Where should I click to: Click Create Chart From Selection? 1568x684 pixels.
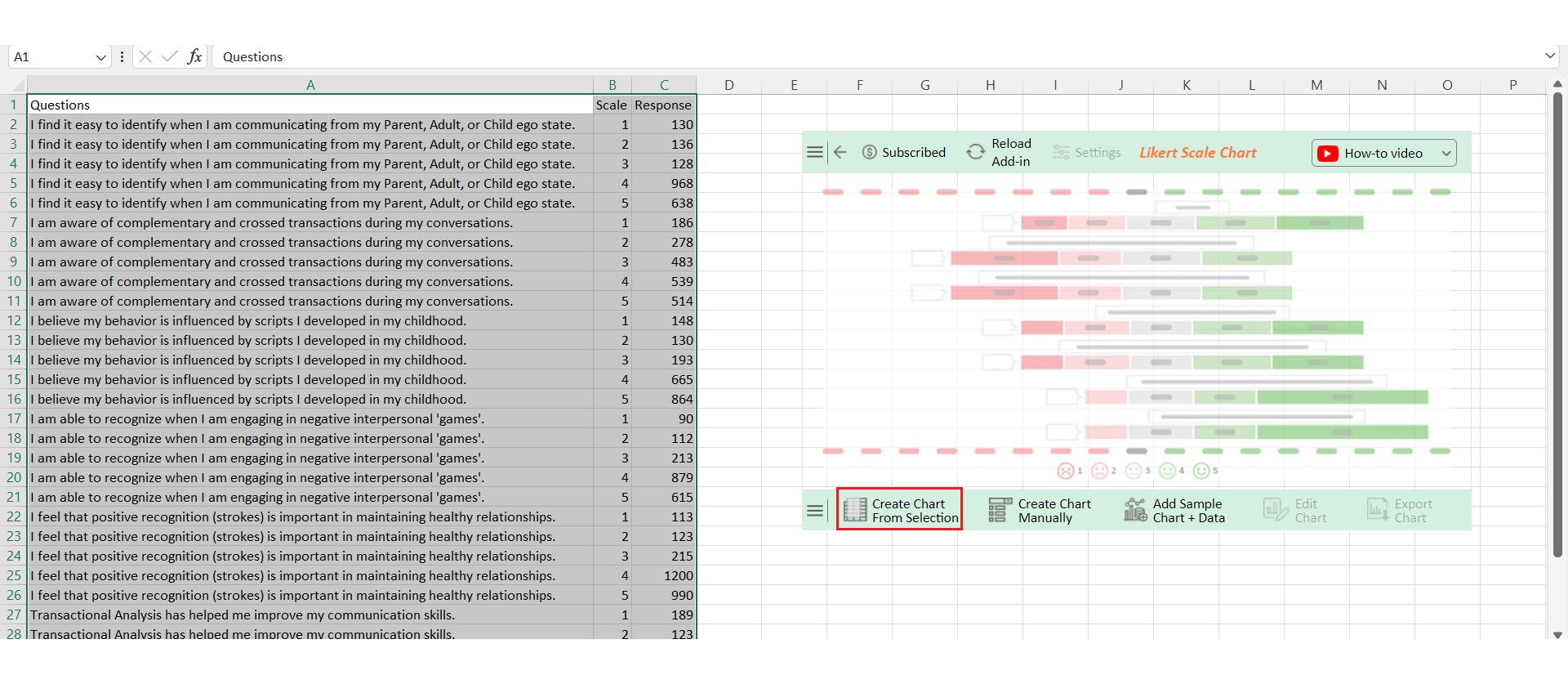[x=899, y=510]
